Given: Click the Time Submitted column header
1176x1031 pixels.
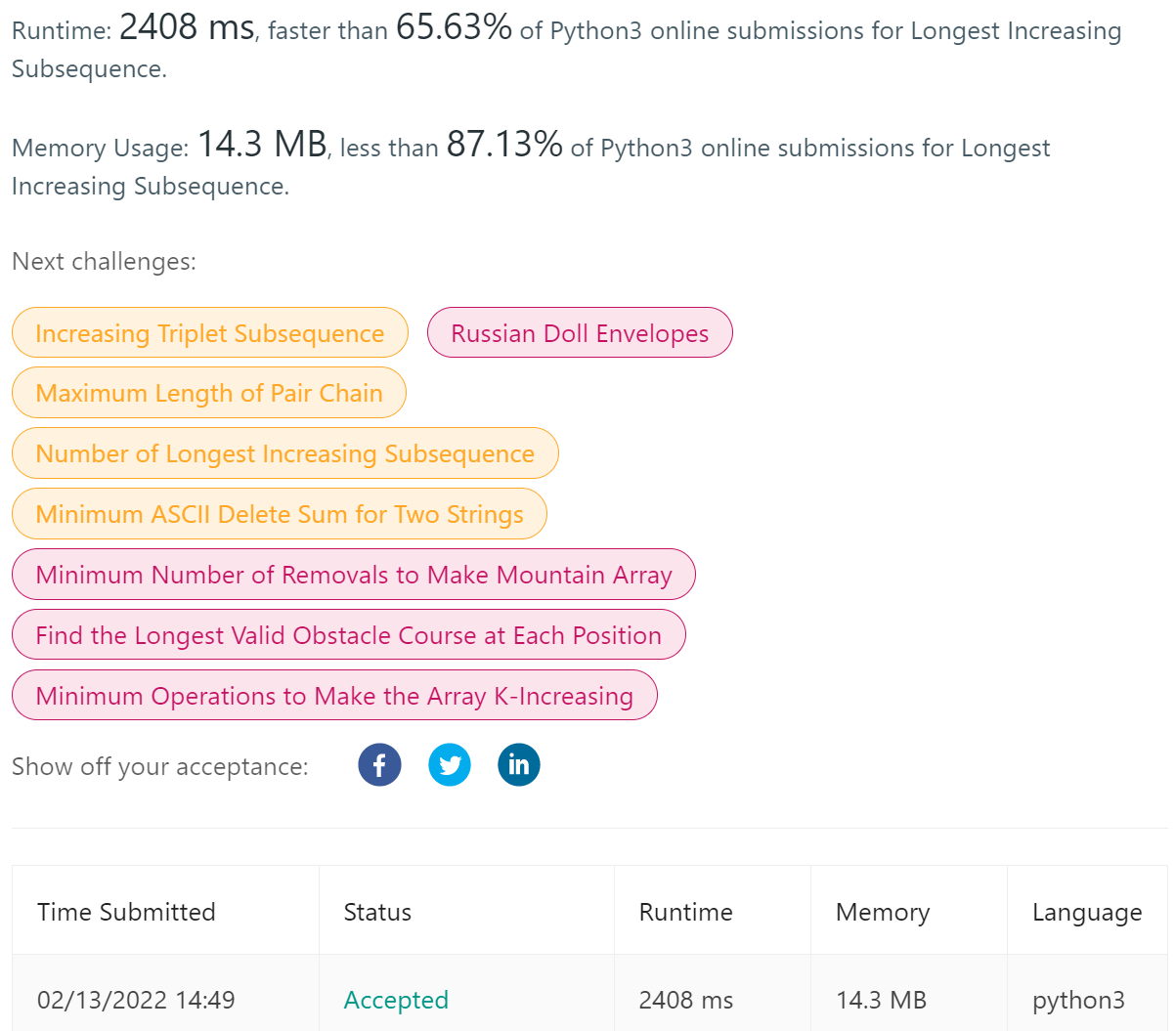Looking at the screenshot, I should coord(126,911).
